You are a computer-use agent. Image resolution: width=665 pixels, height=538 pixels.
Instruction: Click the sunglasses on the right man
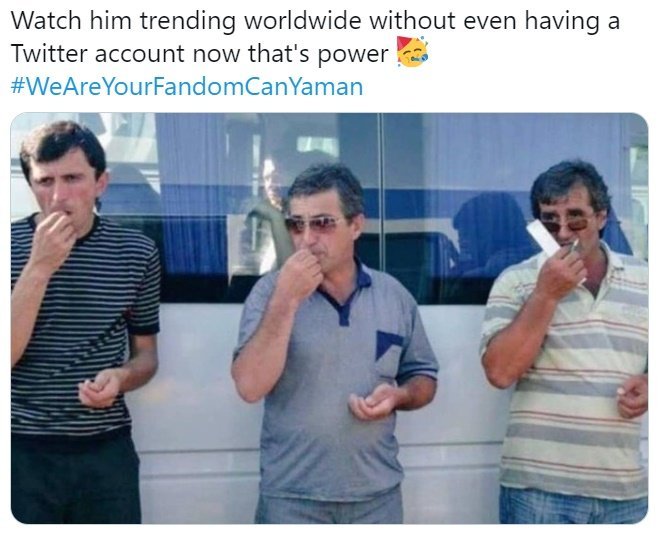[567, 224]
